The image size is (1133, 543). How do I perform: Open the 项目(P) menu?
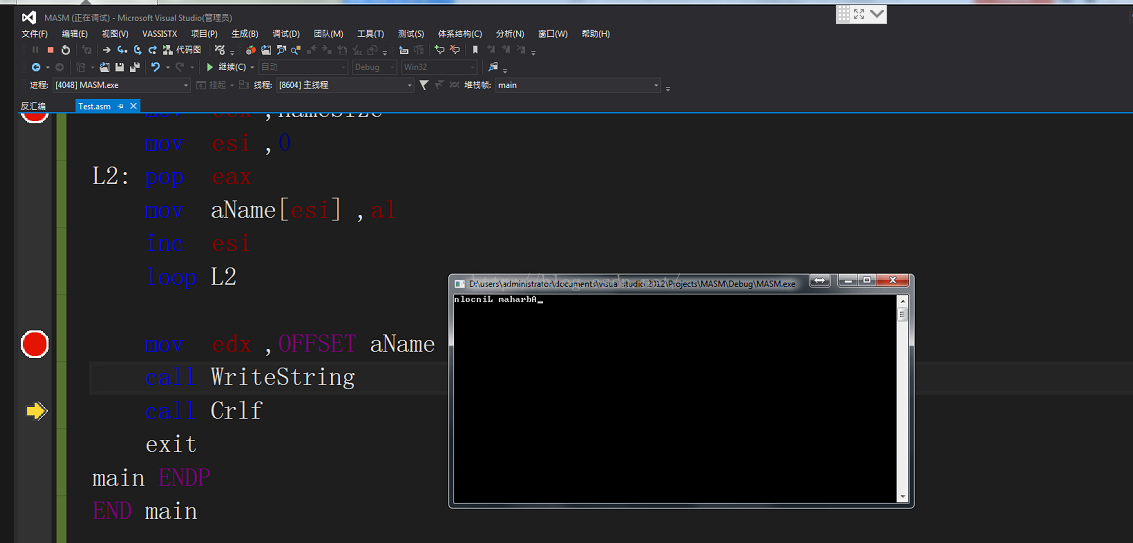[x=204, y=34]
